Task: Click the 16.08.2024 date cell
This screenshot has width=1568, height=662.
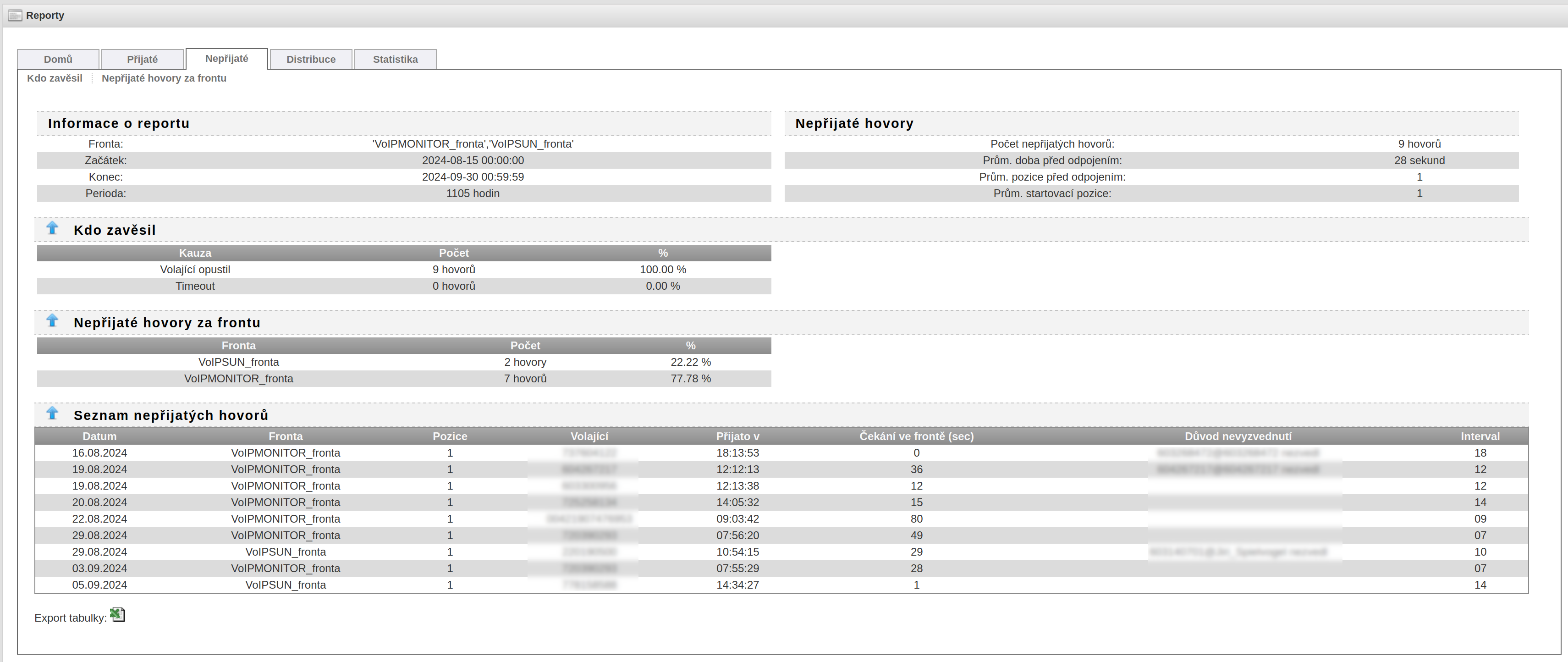Action: point(100,452)
